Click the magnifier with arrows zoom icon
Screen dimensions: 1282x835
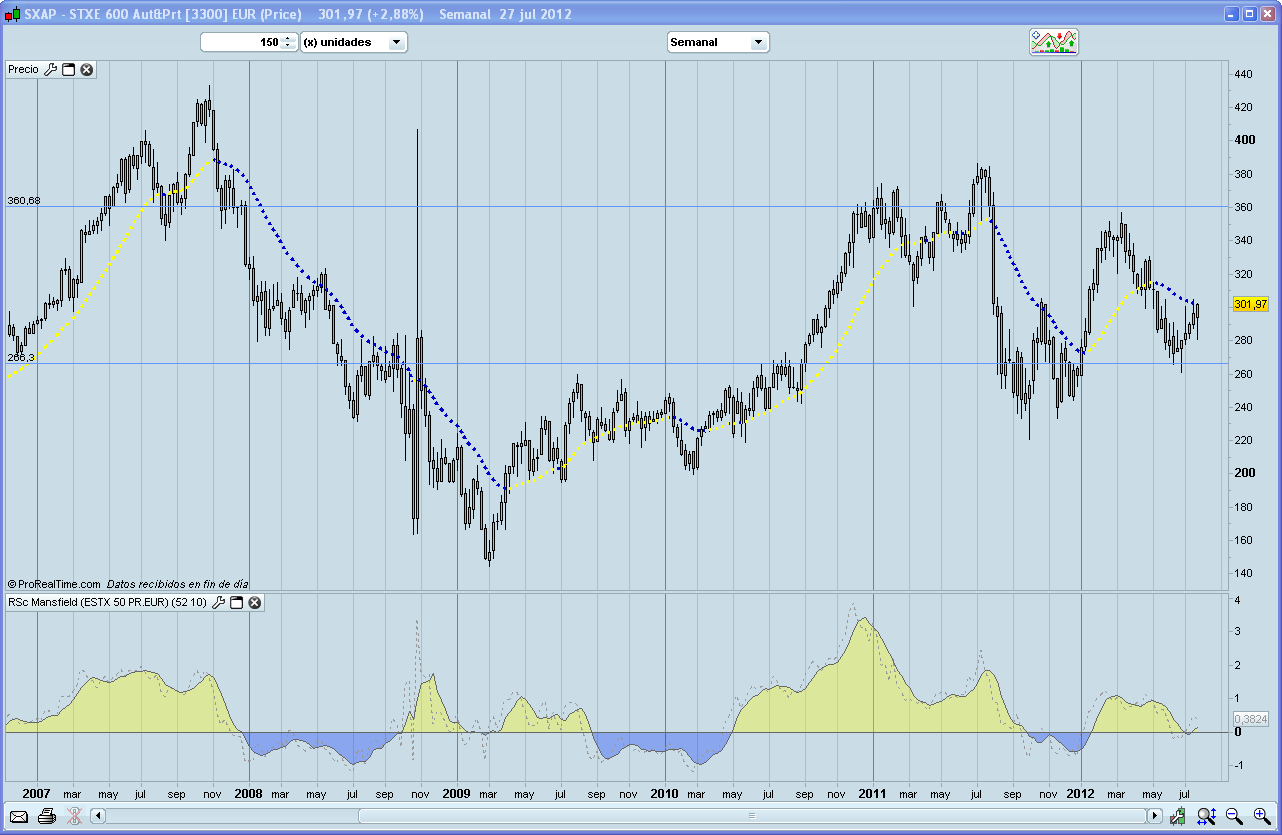[x=1206, y=816]
